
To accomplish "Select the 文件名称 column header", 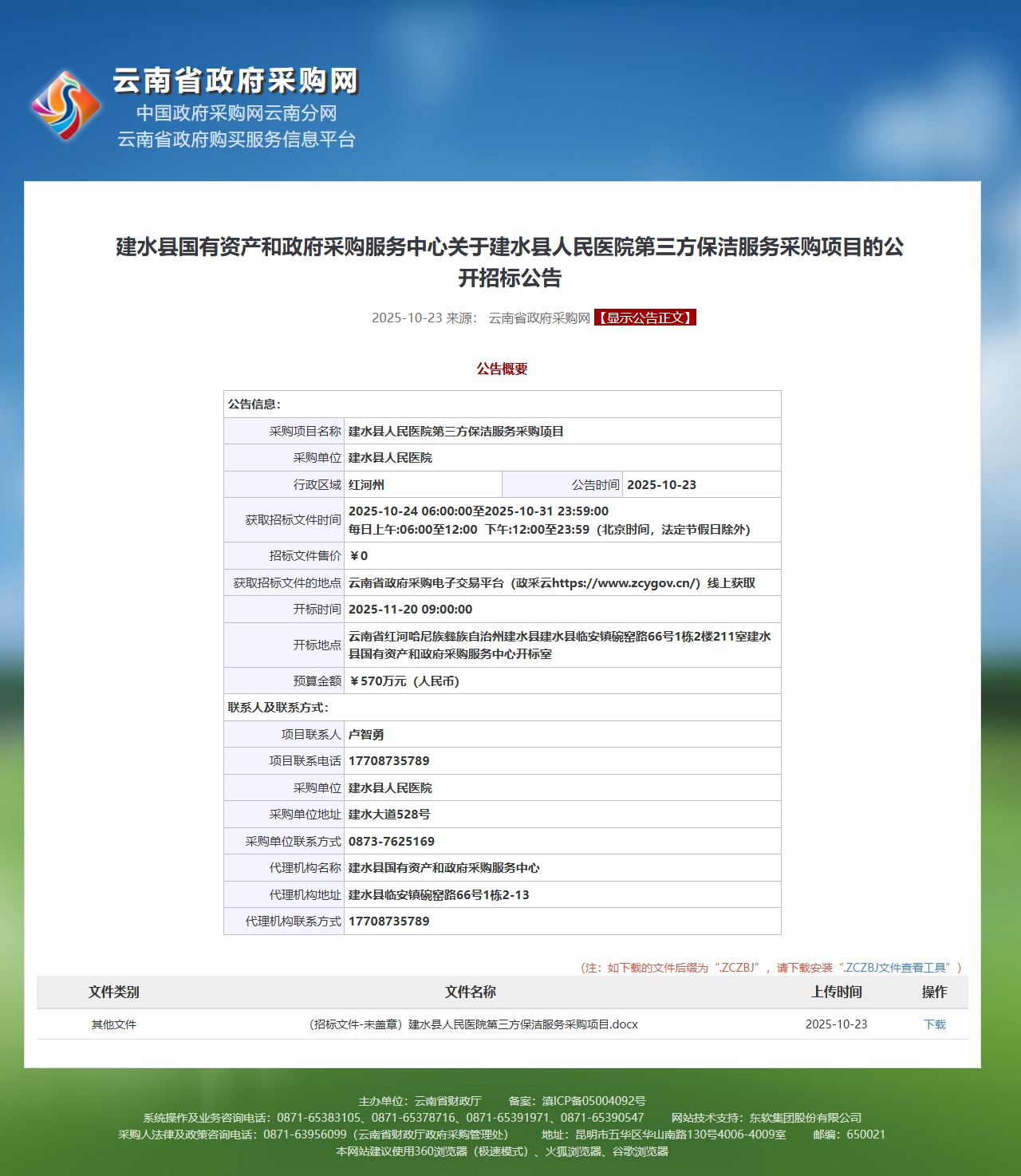I will pos(470,992).
